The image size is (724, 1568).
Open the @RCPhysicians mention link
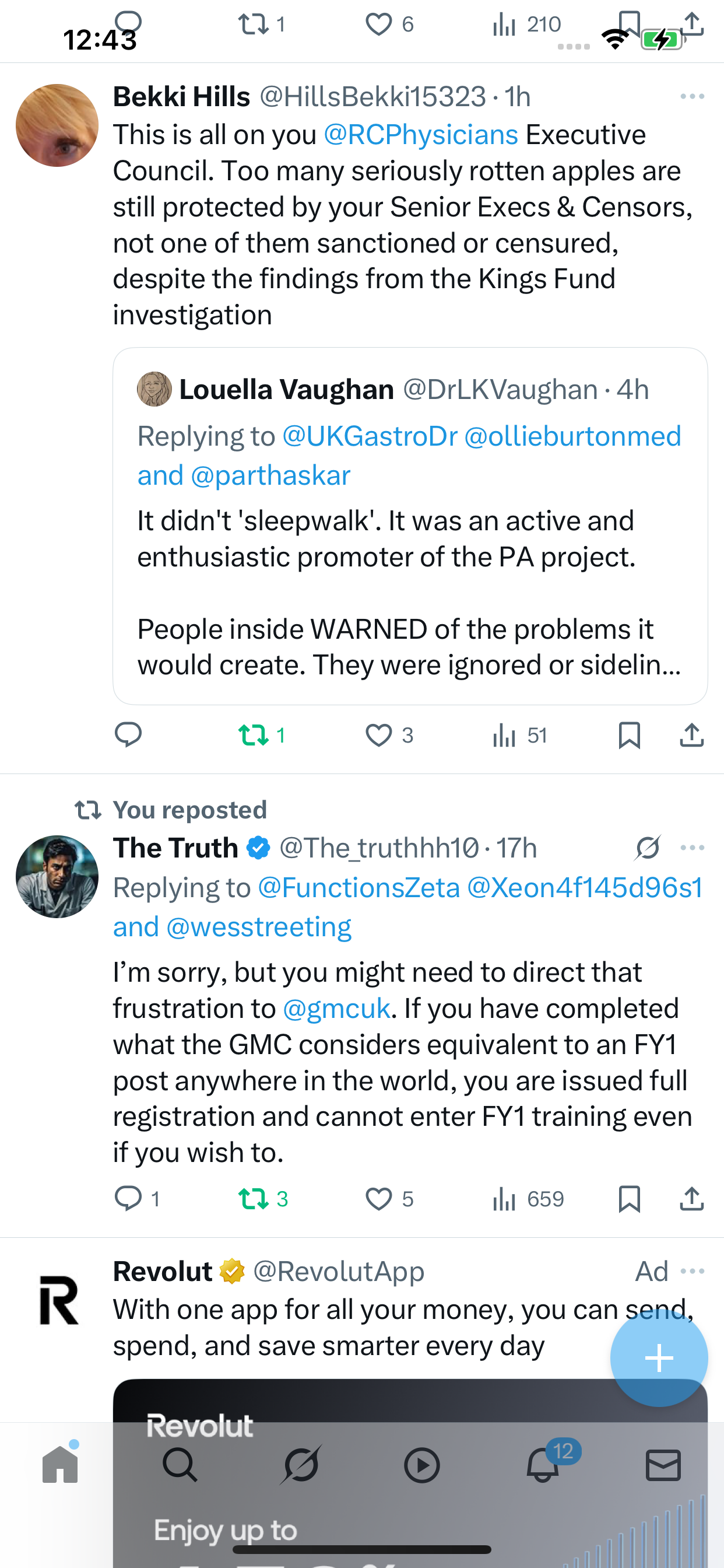tap(420, 135)
